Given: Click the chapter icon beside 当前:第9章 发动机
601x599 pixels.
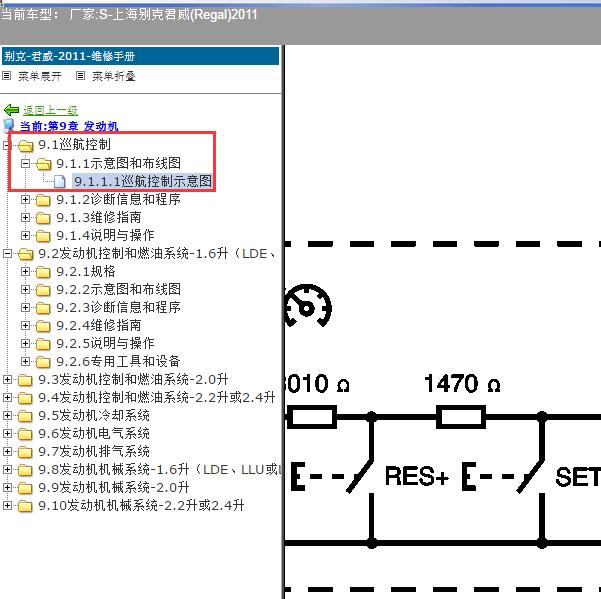Looking at the screenshot, I should [9, 125].
